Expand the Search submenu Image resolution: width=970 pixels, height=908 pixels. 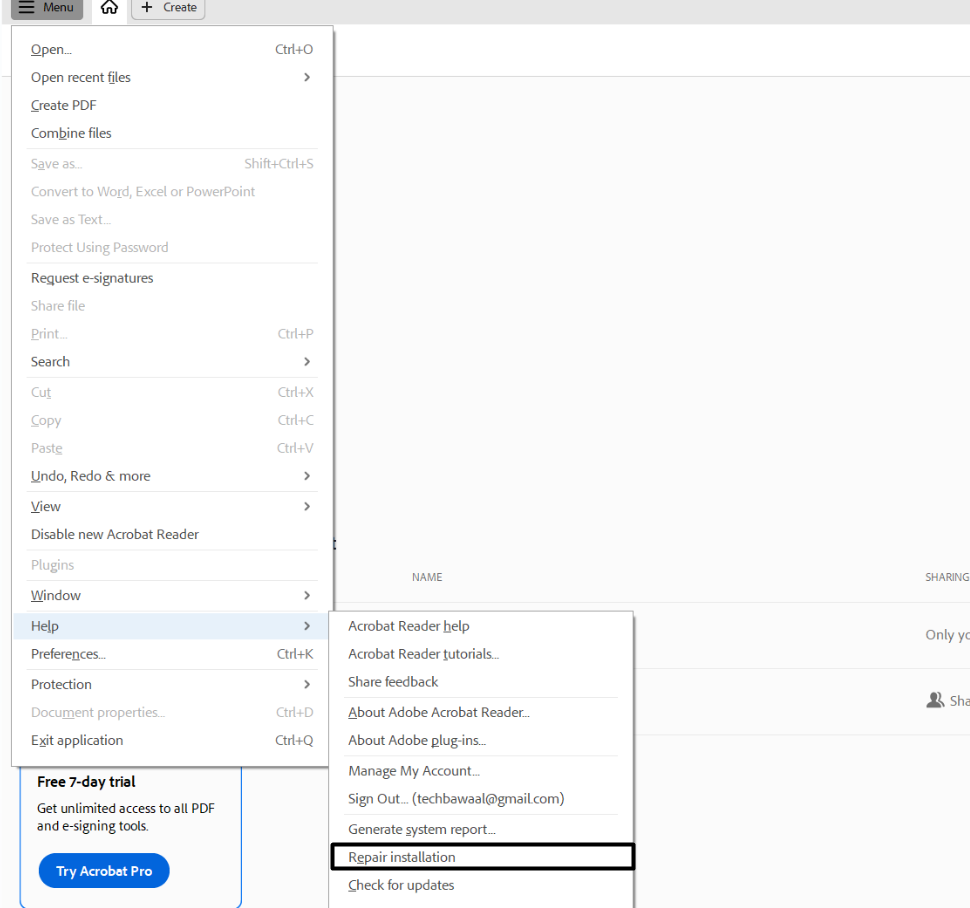[x=50, y=361]
